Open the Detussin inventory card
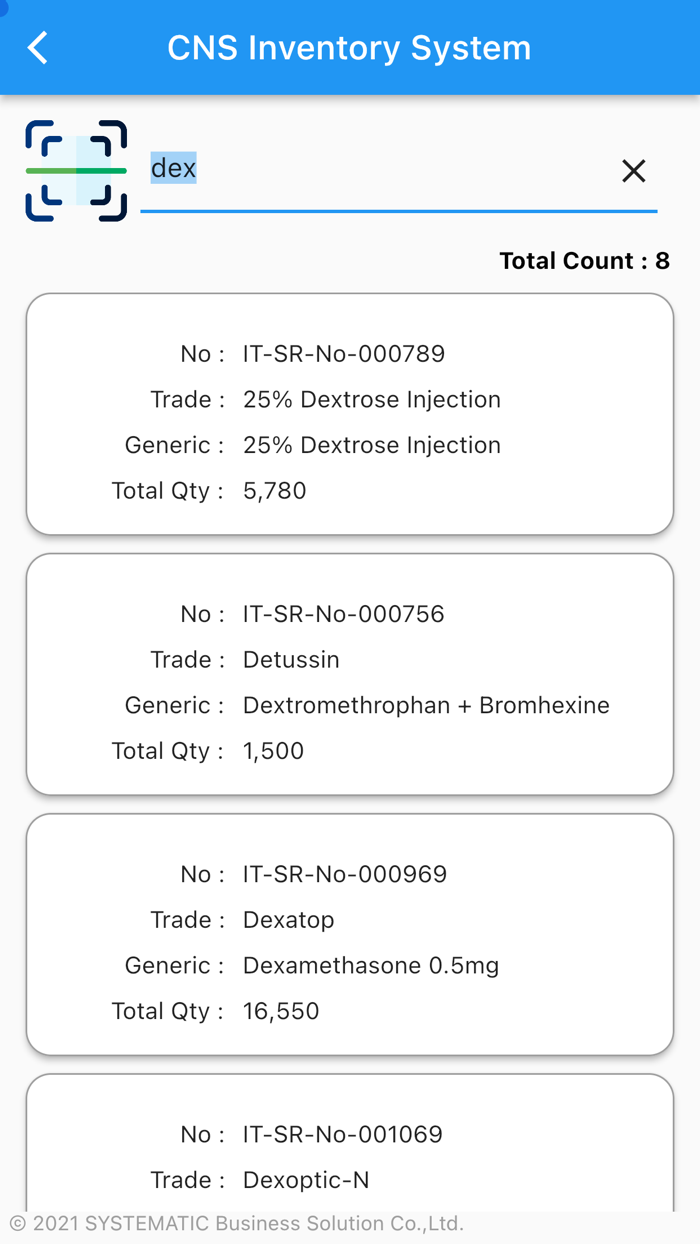Screen dimensions: 700x1244 tap(350, 675)
